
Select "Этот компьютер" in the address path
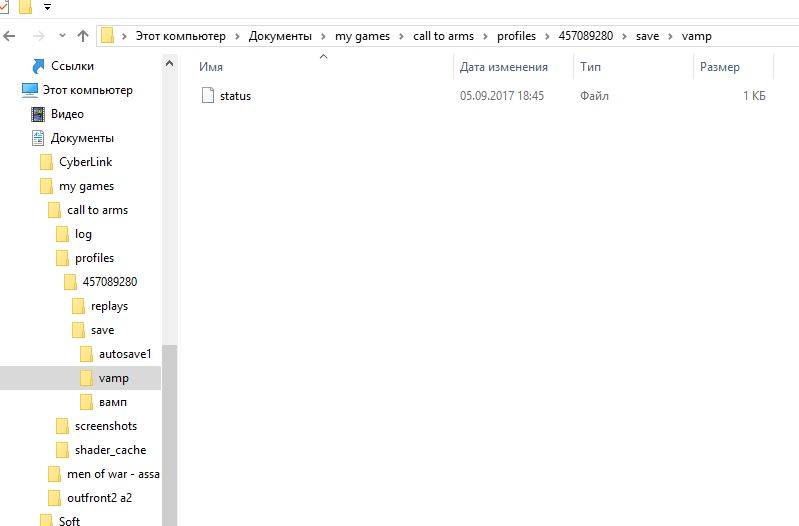click(180, 36)
